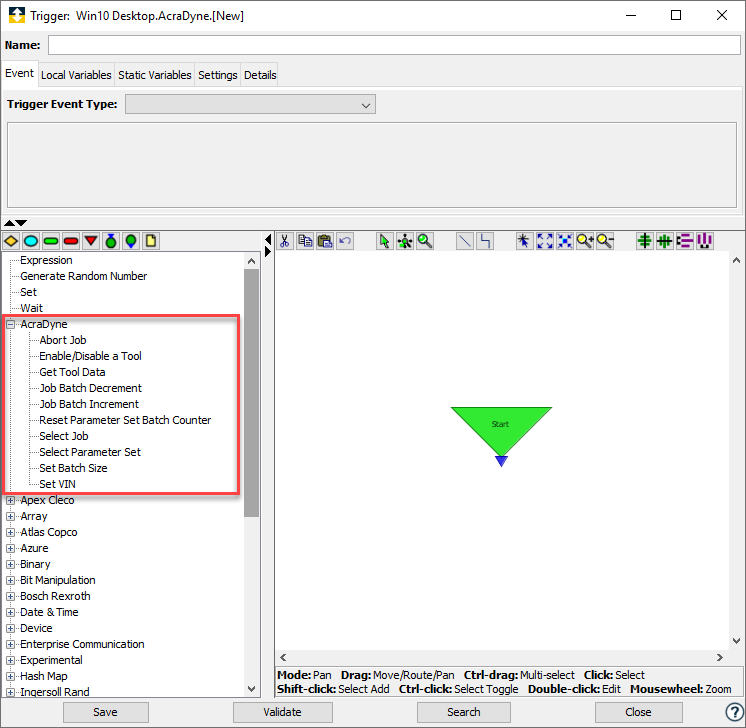Image resolution: width=746 pixels, height=728 pixels.
Task: Select the red inverted triangle shape
Action: [91, 241]
